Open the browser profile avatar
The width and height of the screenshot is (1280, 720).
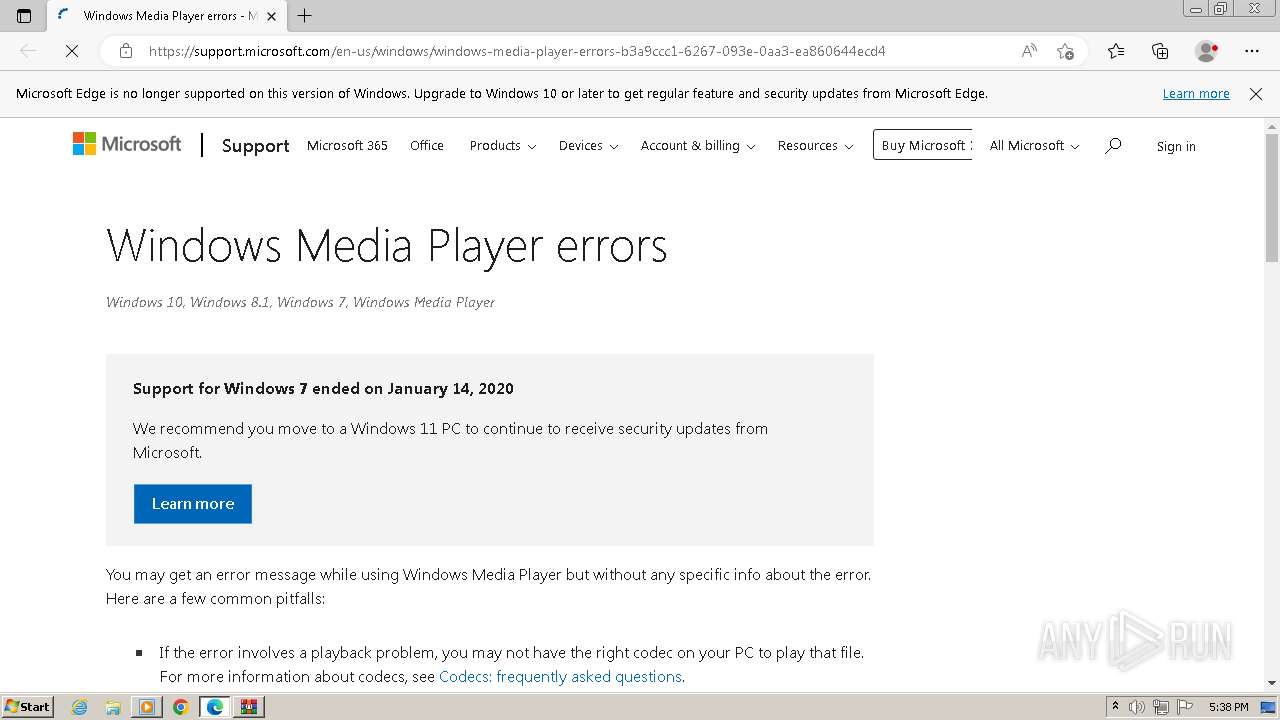tap(1206, 51)
